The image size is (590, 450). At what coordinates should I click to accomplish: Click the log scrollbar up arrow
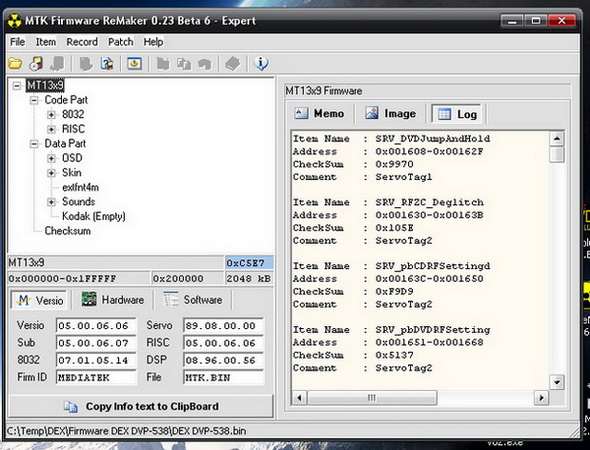click(x=557, y=139)
